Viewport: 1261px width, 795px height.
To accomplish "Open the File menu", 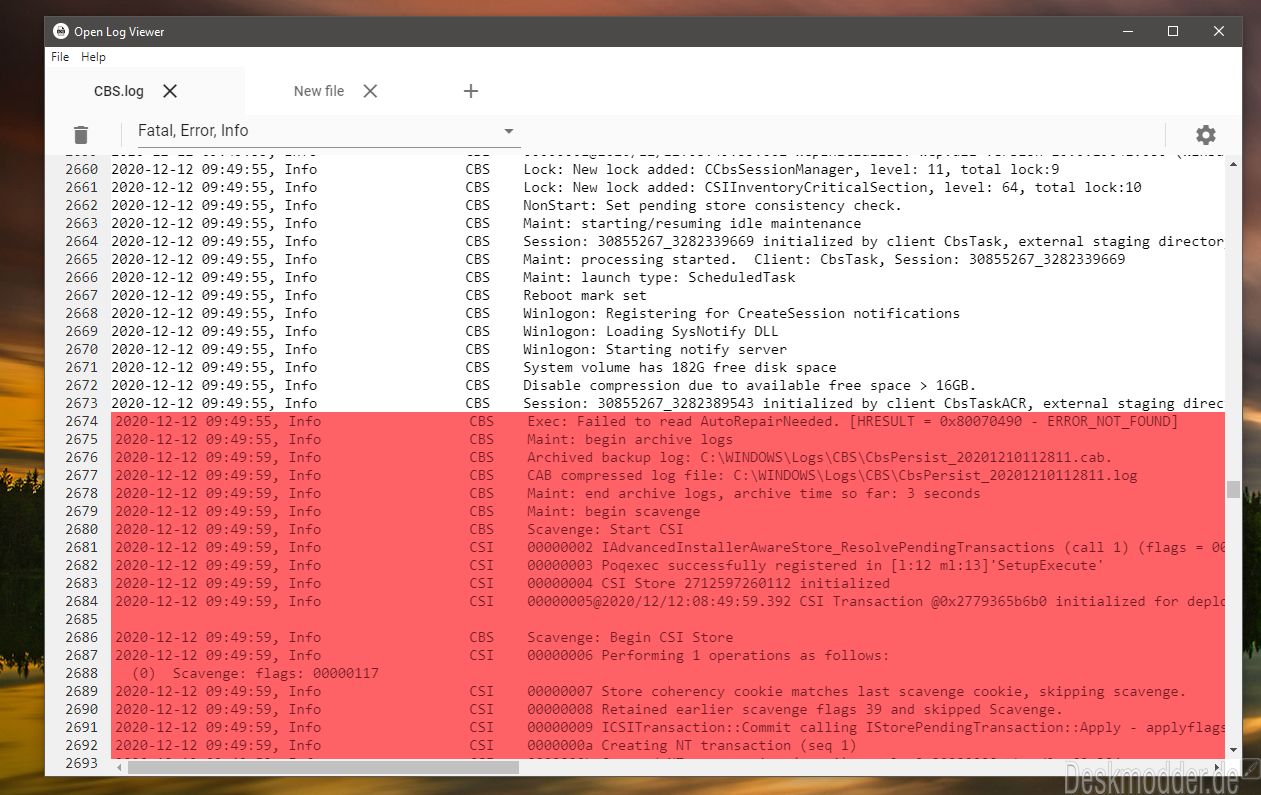I will [60, 57].
